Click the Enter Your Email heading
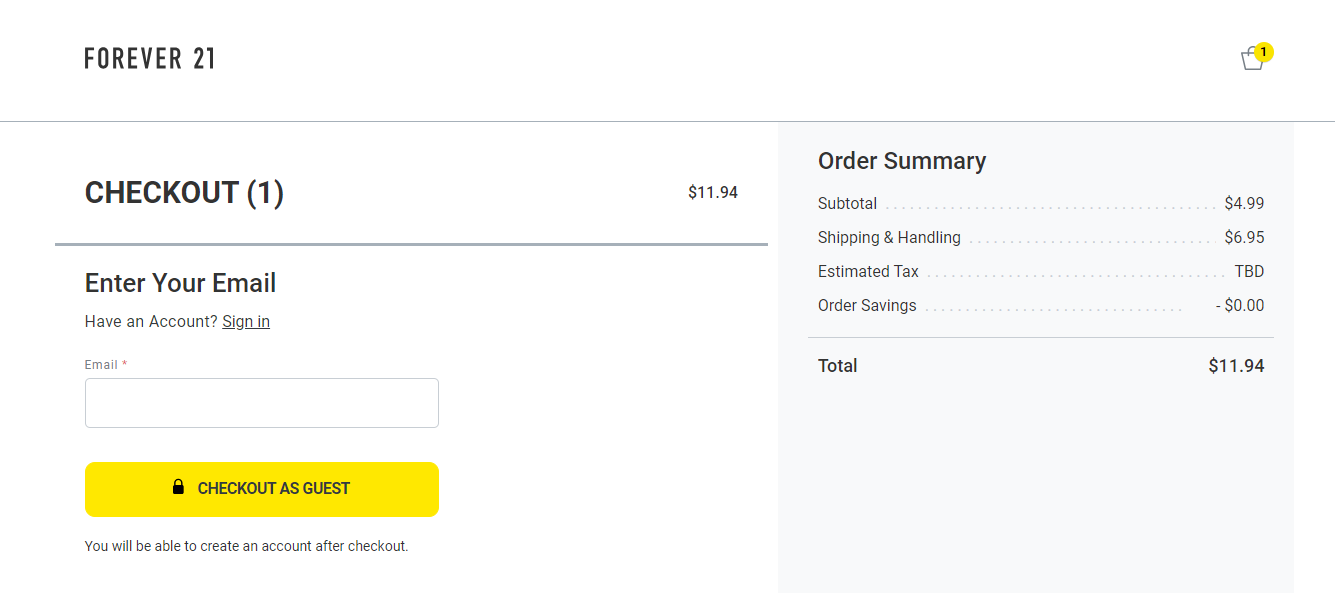The width and height of the screenshot is (1335, 593). coord(180,283)
